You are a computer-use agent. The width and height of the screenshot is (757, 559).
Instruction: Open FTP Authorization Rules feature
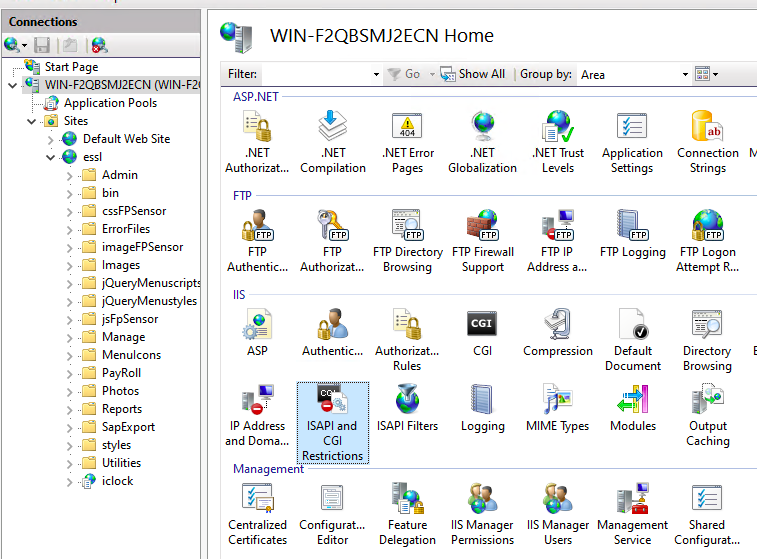pos(333,241)
